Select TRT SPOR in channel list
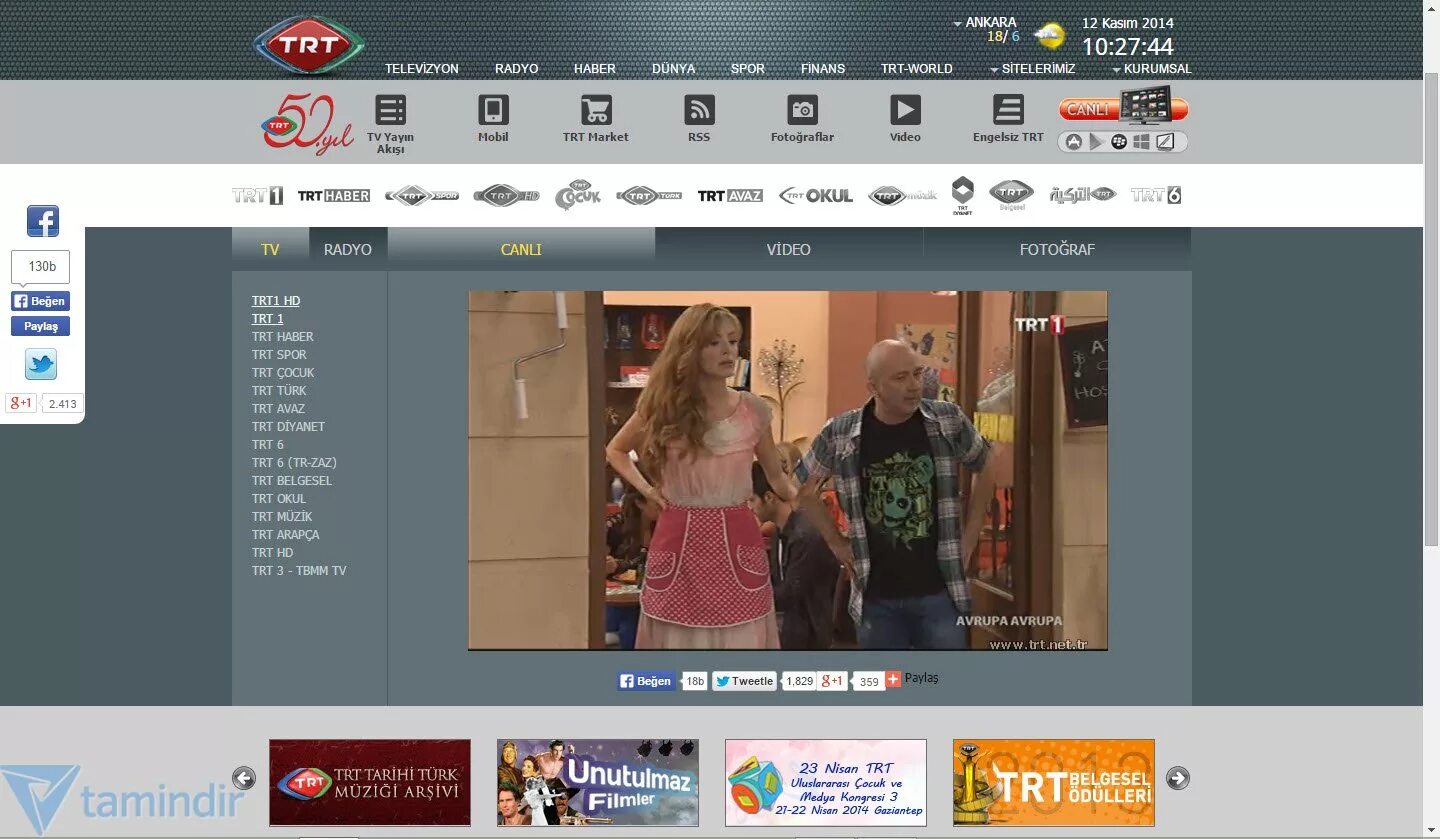The image size is (1440, 839). pos(279,354)
